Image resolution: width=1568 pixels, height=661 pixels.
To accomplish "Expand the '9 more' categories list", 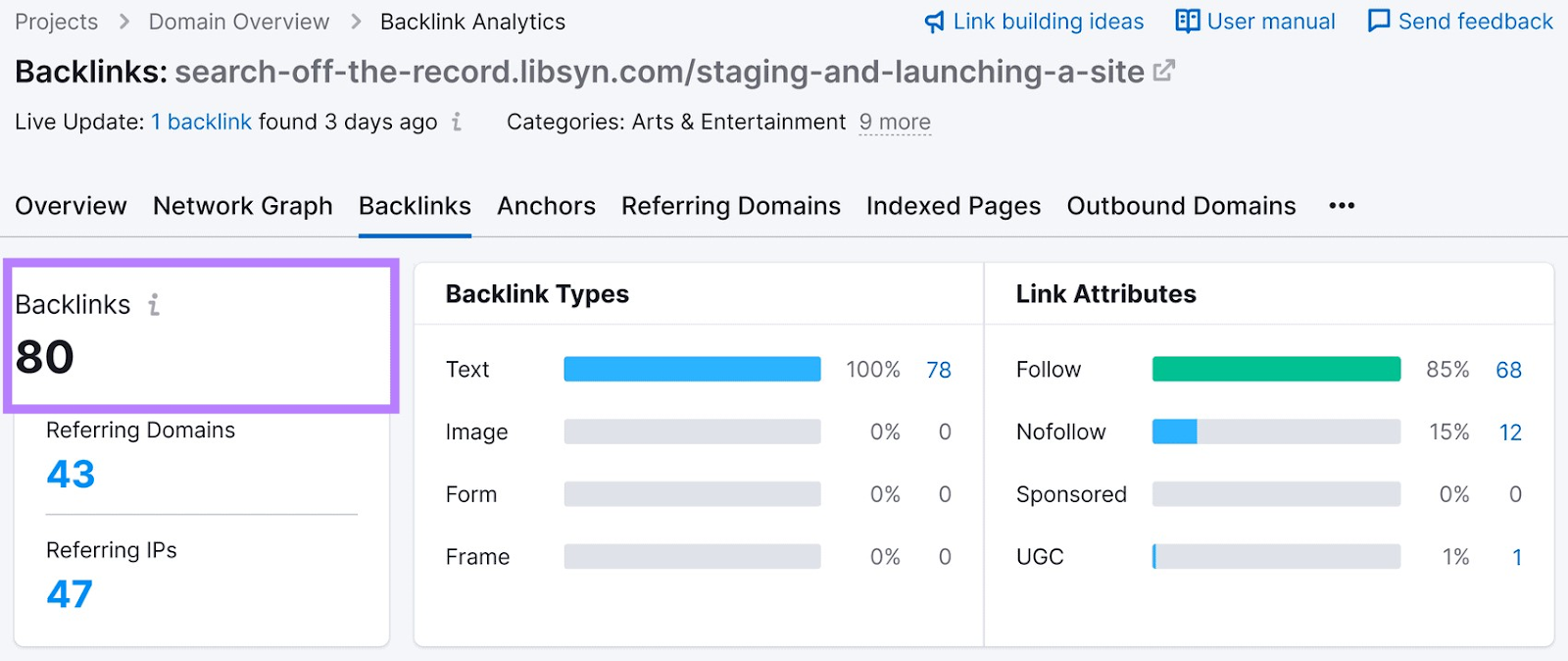I will coord(894,123).
